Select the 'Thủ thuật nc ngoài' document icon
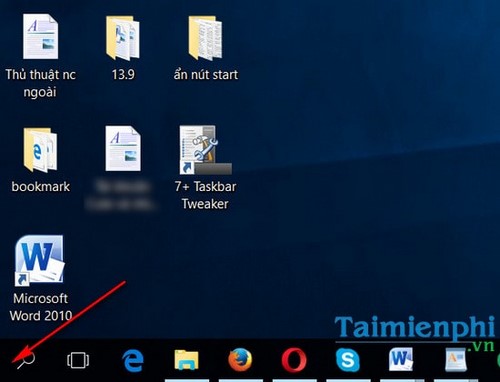The image size is (500, 382). 40,37
